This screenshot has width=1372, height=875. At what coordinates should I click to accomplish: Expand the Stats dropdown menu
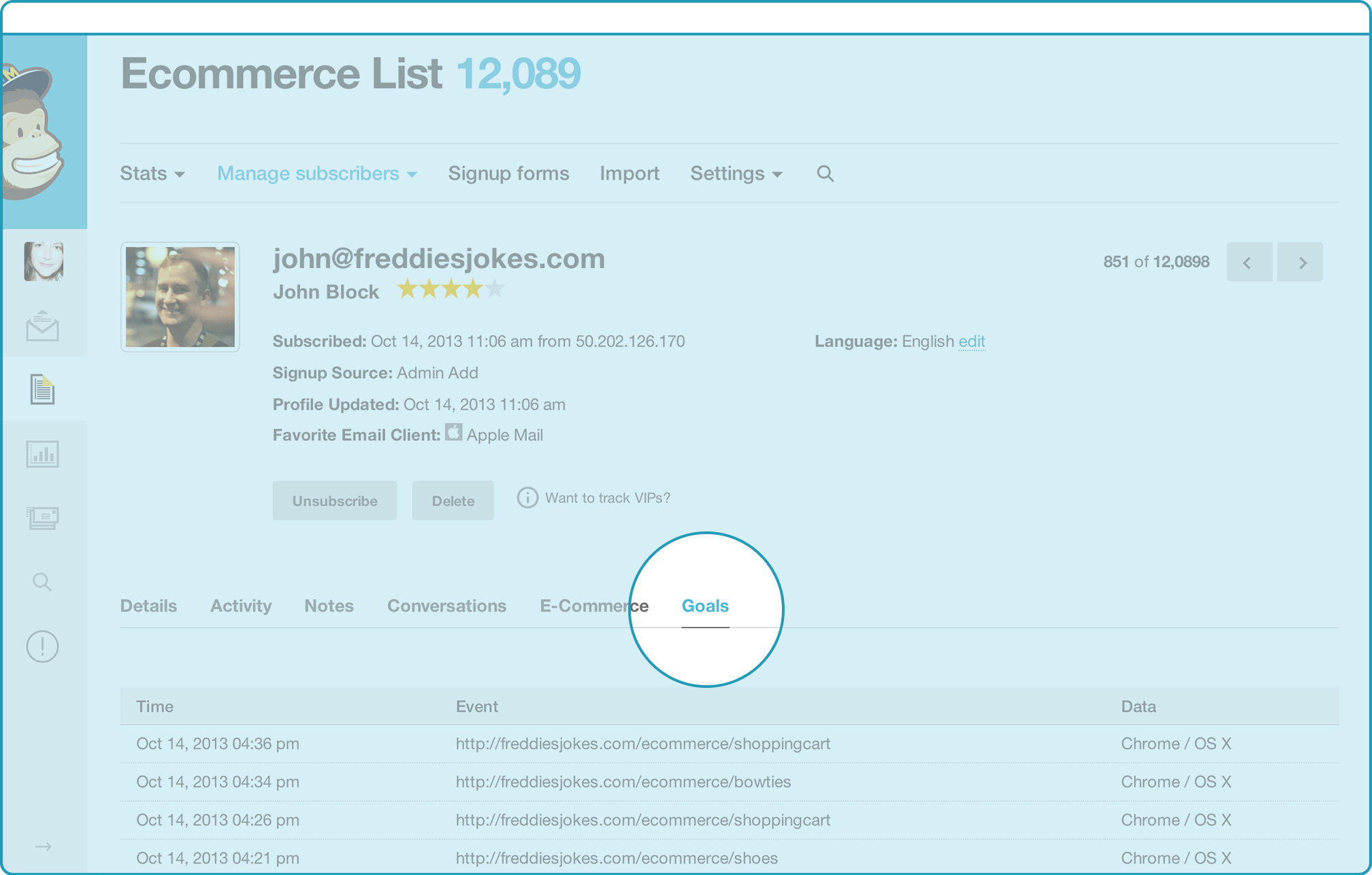tap(152, 174)
